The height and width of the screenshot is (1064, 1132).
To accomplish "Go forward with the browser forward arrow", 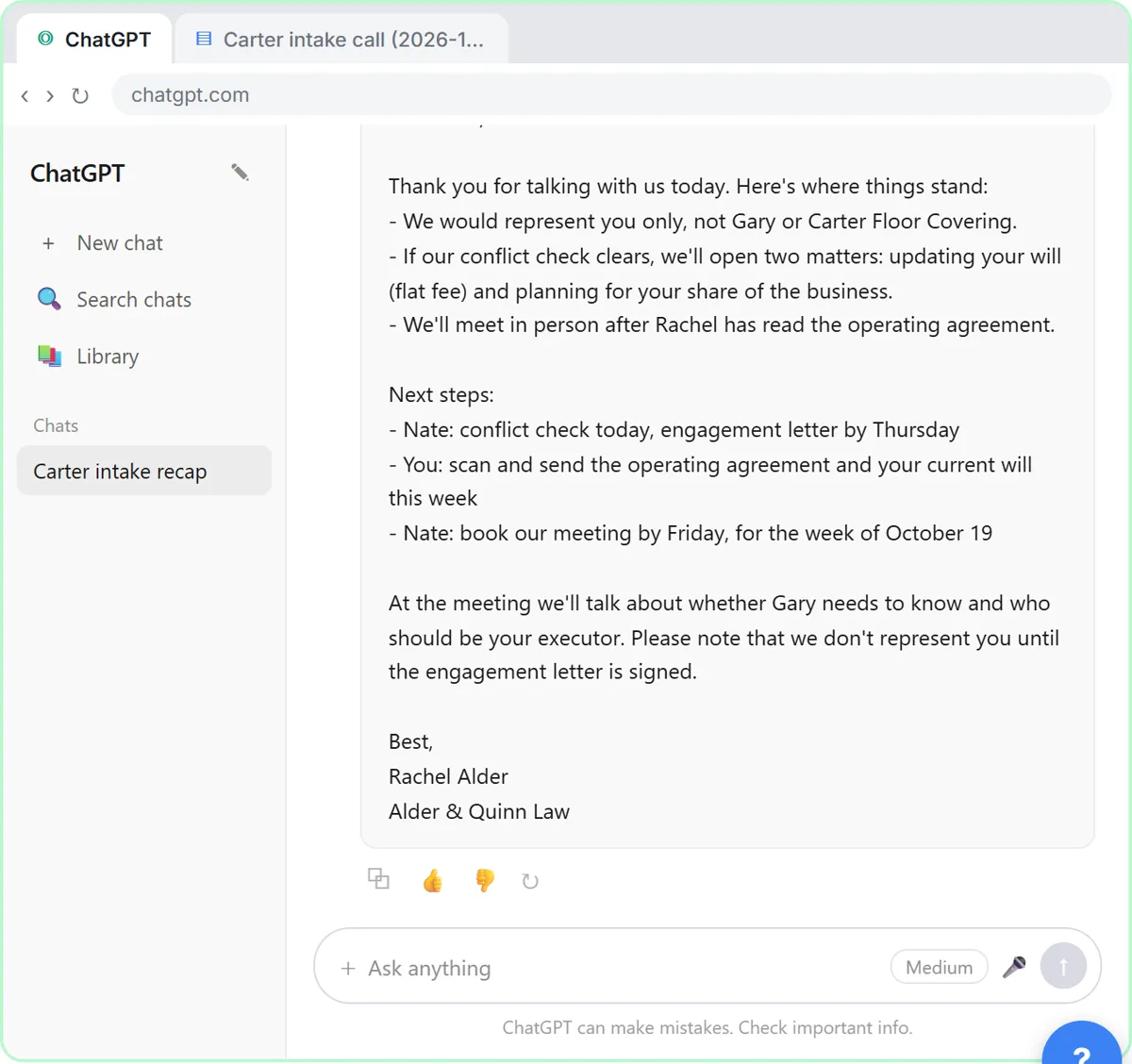I will tap(50, 95).
